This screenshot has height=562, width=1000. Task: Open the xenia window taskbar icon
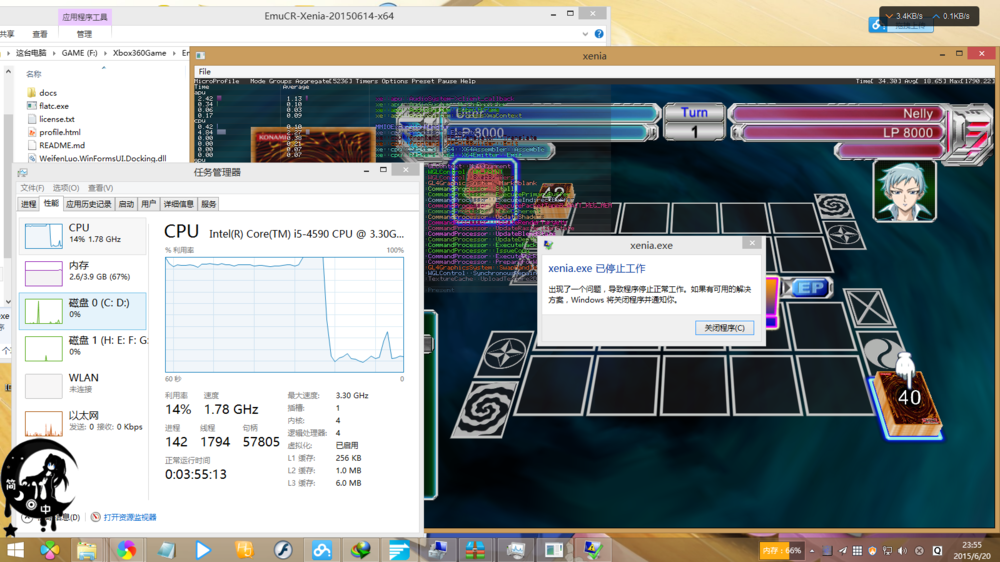coord(554,549)
